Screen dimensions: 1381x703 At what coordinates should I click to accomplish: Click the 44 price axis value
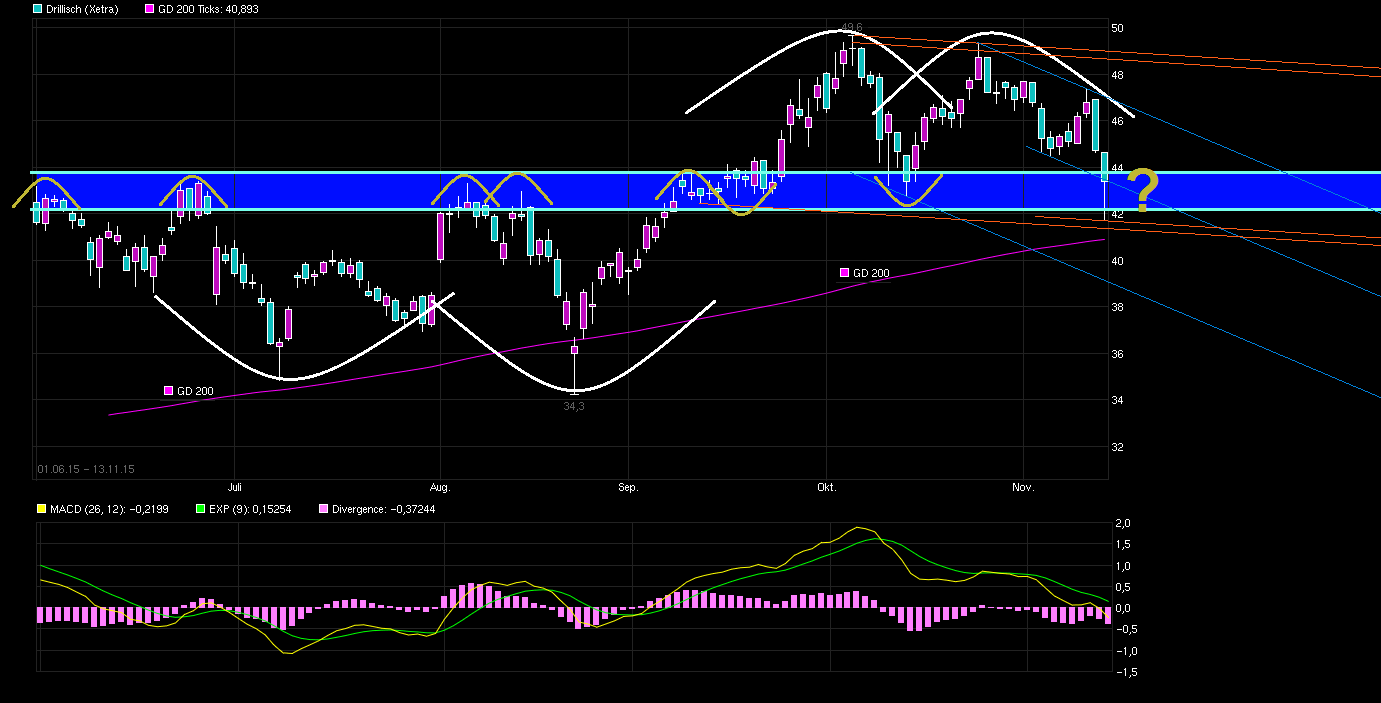tap(1117, 168)
